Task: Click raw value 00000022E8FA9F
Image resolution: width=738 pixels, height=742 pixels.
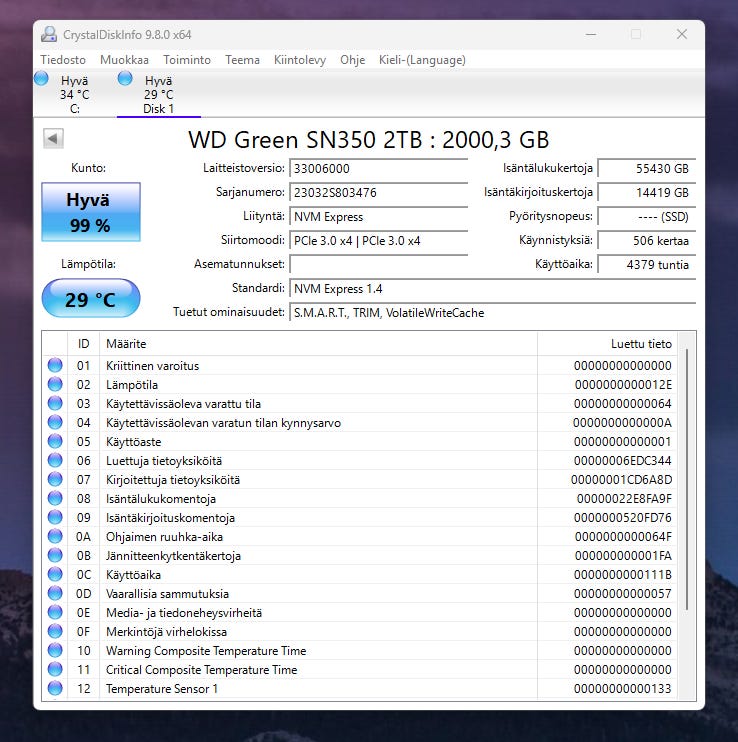Action: click(624, 498)
